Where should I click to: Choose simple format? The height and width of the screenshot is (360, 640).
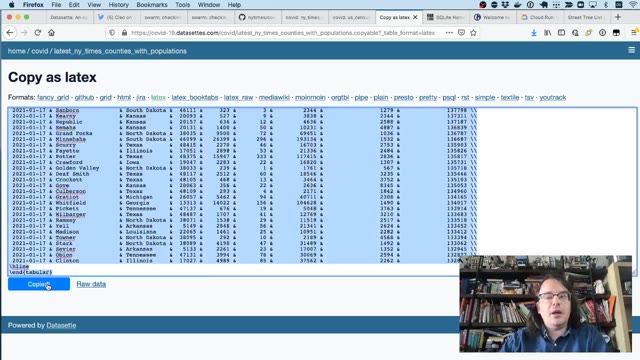[485, 98]
